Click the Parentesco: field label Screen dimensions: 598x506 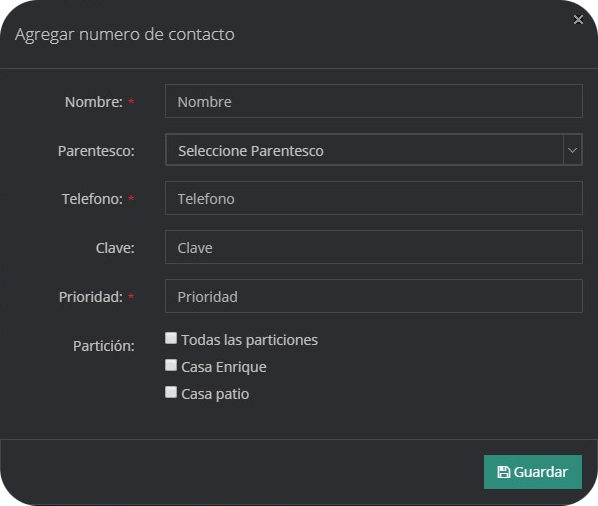pyautogui.click(x=96, y=151)
